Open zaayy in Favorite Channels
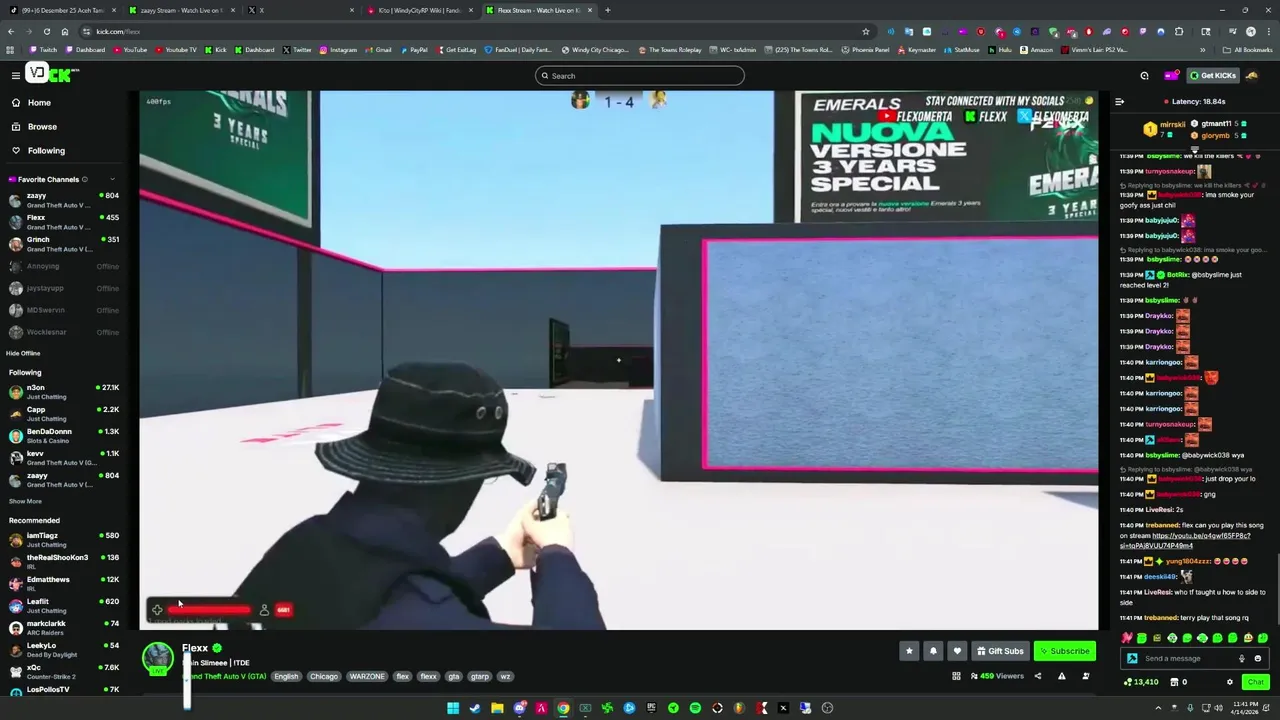Screen dimensions: 1280x720 tap(64, 199)
